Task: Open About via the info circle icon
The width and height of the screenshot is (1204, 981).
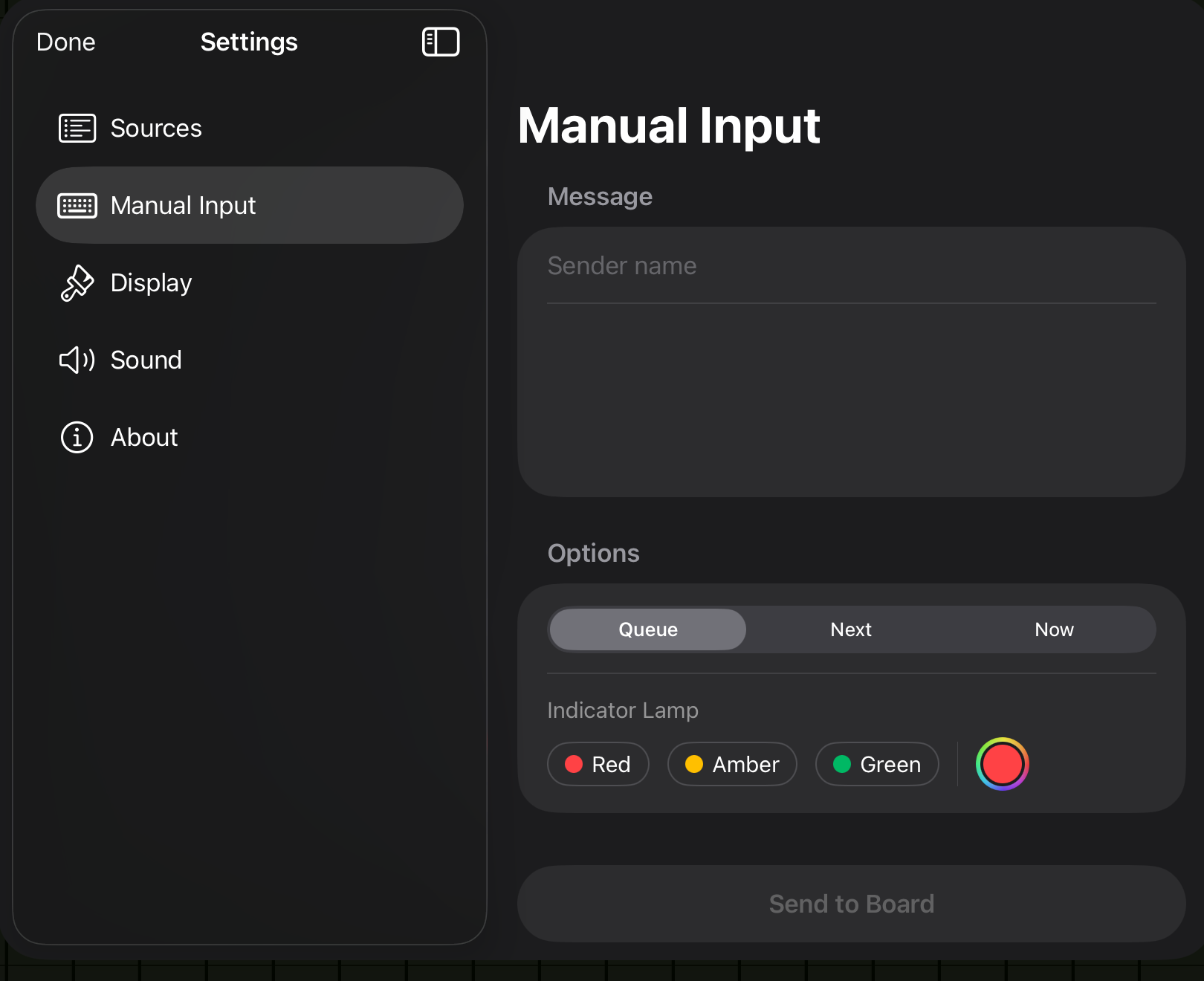Action: coord(77,437)
